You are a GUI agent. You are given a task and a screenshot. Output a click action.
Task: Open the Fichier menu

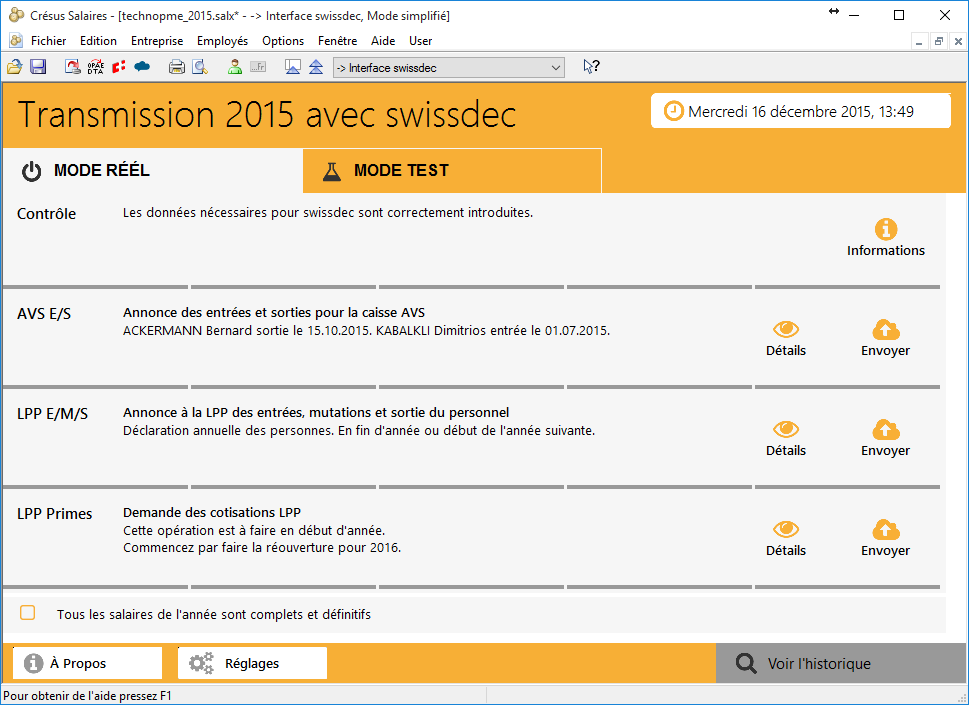48,41
